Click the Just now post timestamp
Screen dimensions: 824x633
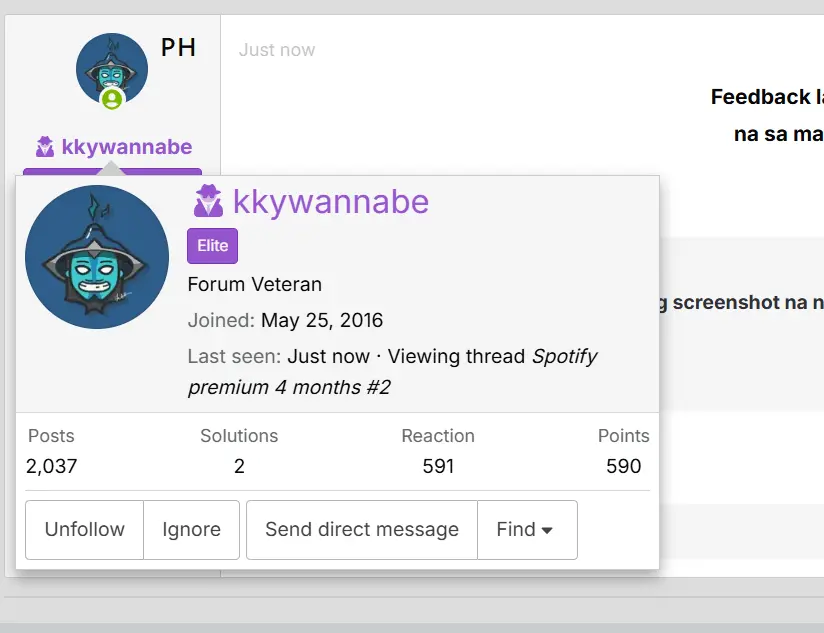pyautogui.click(x=277, y=50)
